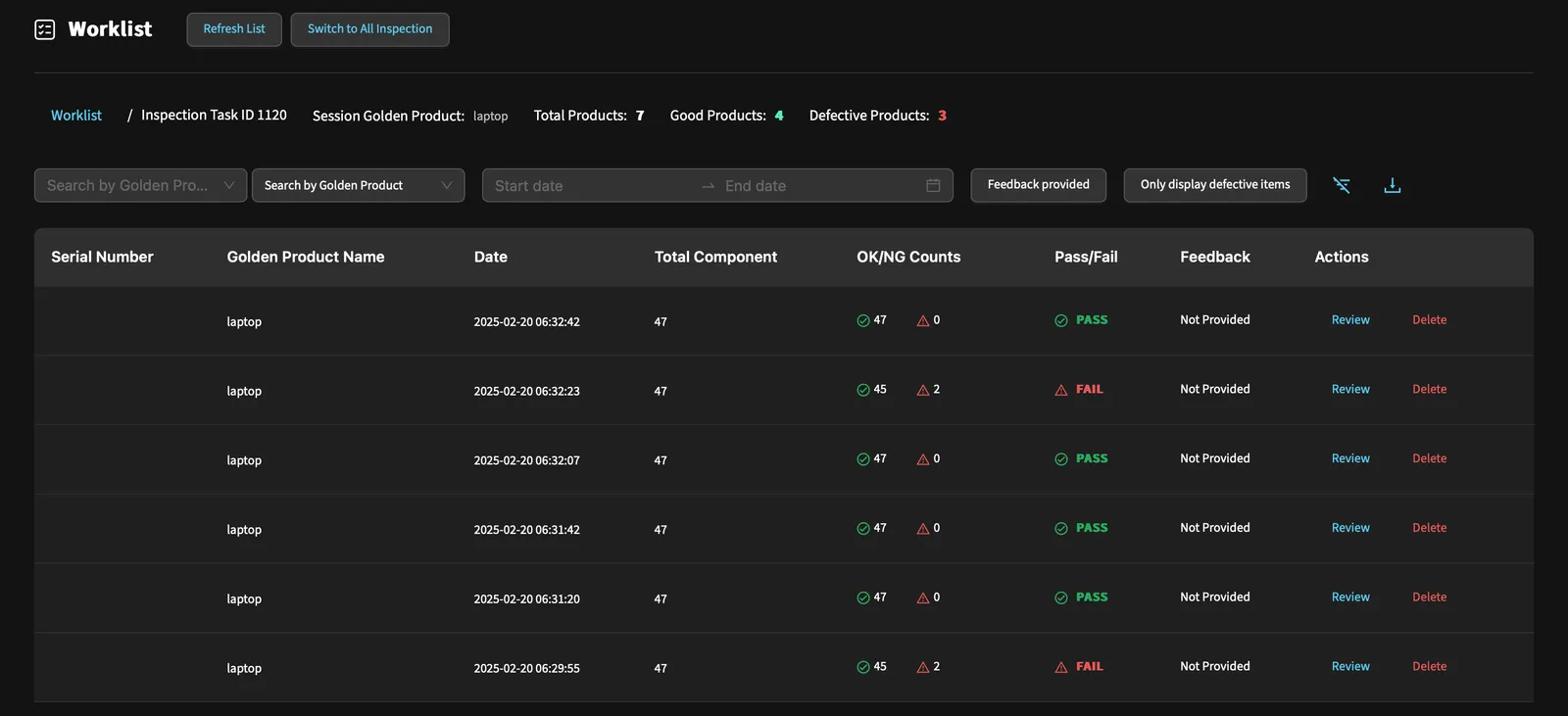Open the first Search by Golden Pro... dropdown
This screenshot has width=1568, height=716.
pyautogui.click(x=141, y=185)
